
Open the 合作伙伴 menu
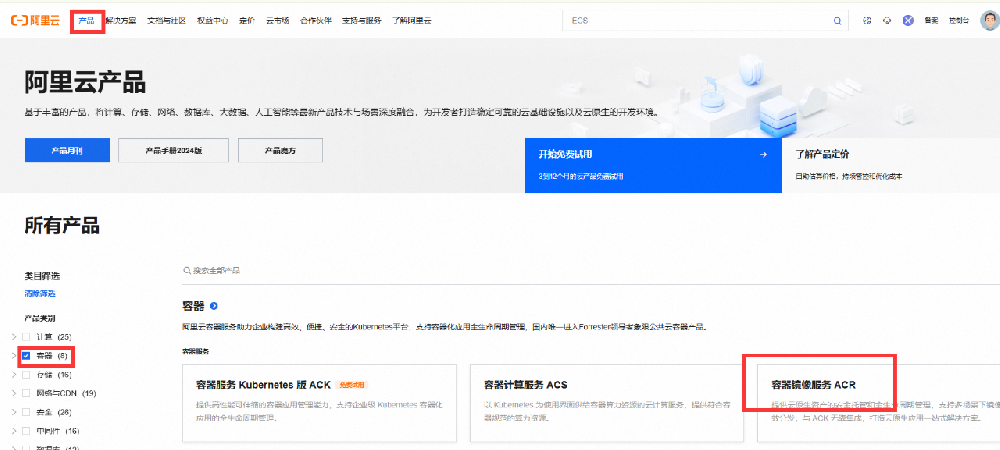(316, 21)
